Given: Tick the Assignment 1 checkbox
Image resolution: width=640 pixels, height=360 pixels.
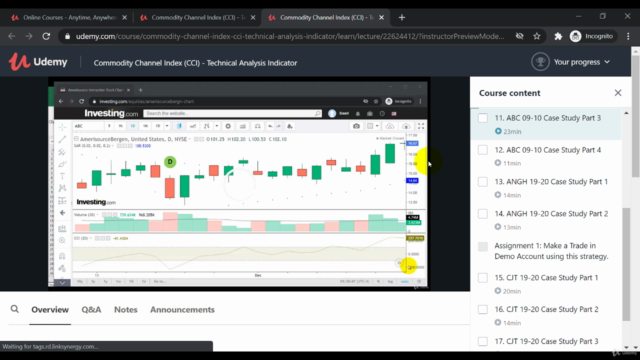Looking at the screenshot, I should click(x=483, y=247).
